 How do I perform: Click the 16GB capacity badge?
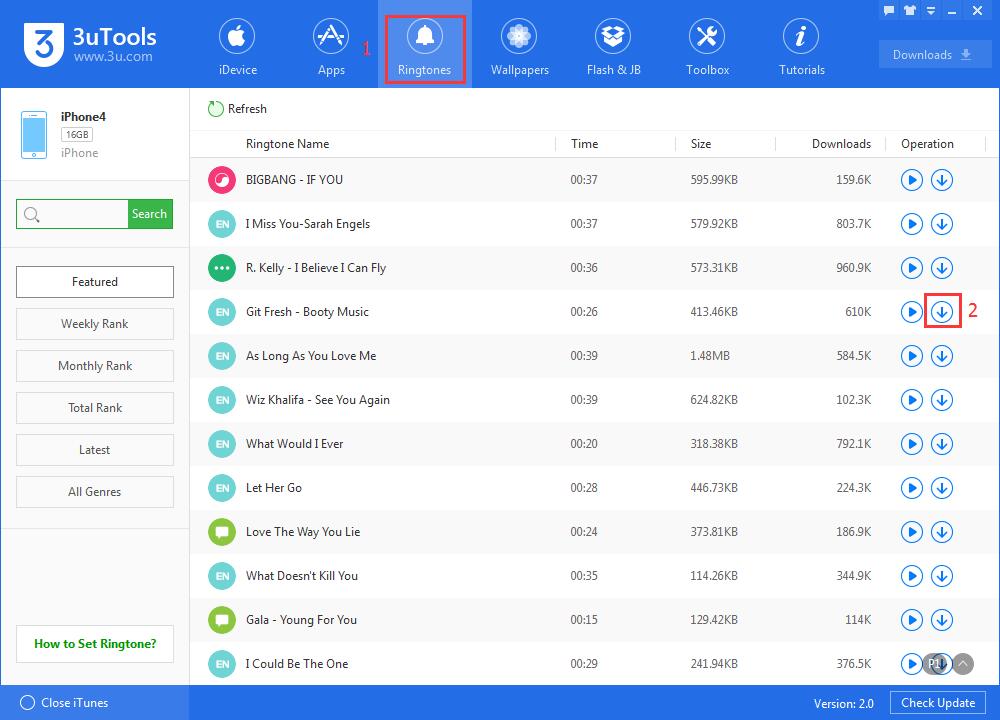pos(77,135)
